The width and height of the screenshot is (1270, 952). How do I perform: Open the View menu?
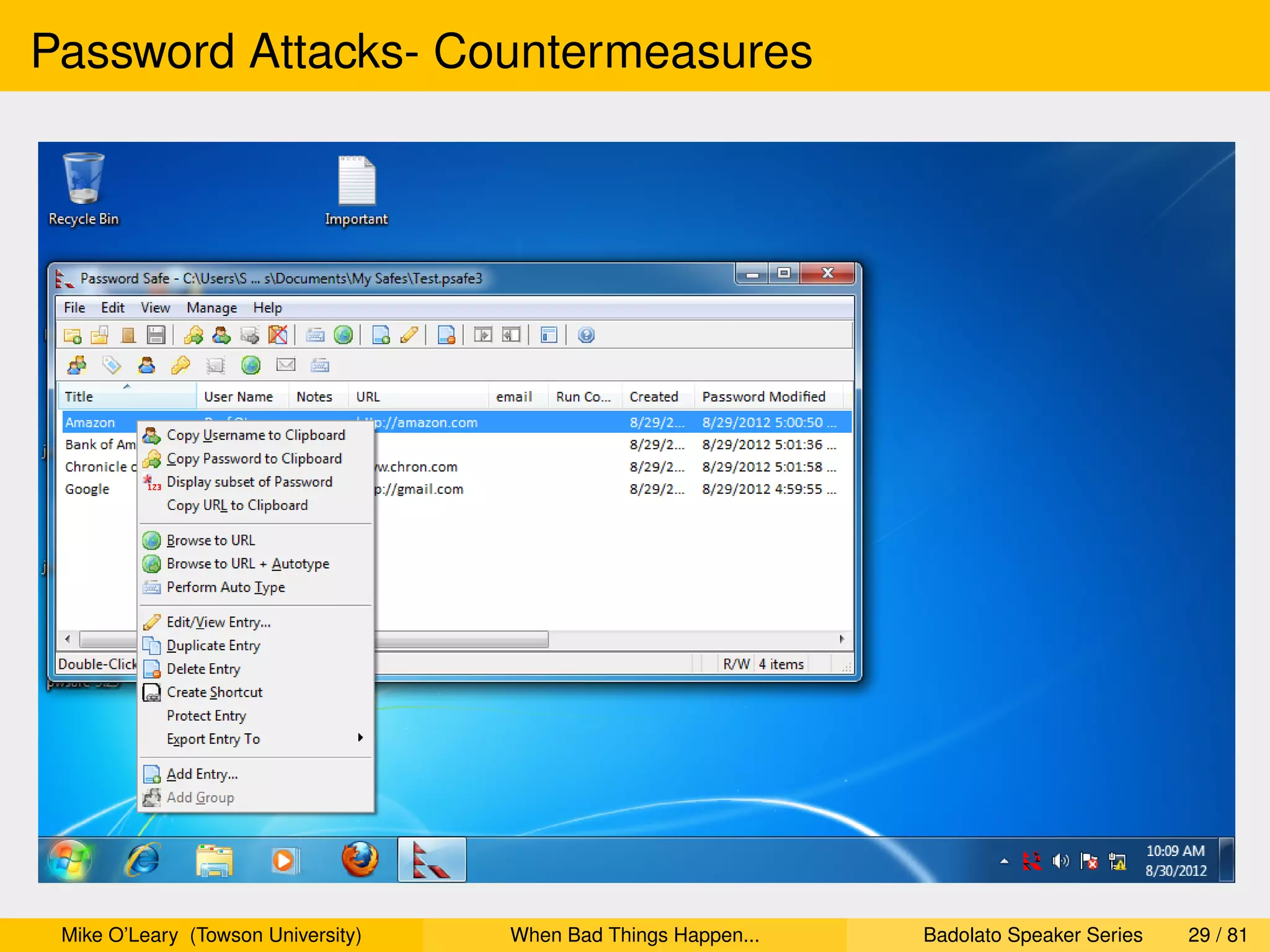pos(155,308)
